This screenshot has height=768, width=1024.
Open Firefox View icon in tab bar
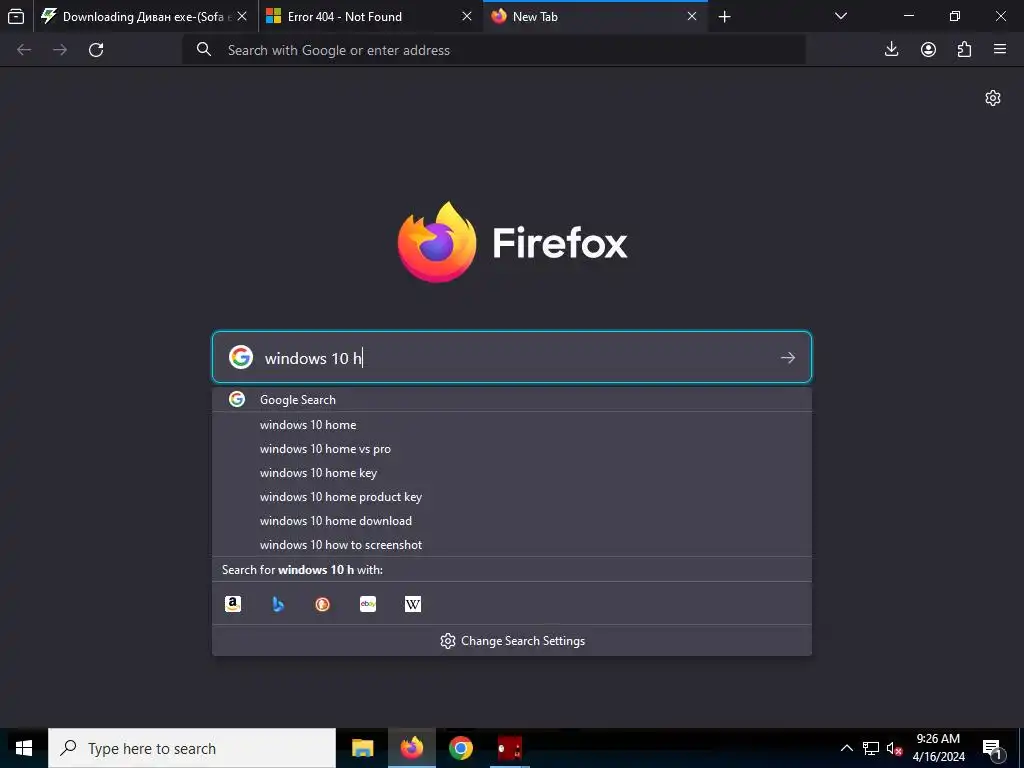click(16, 16)
